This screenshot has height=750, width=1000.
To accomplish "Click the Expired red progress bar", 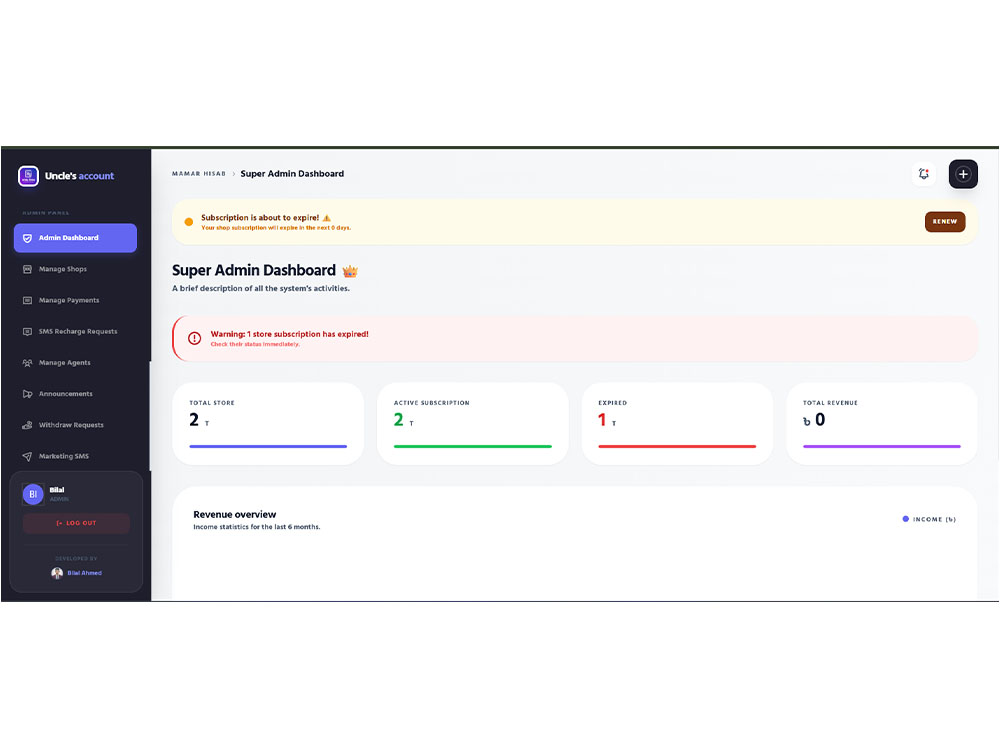I will pos(677,446).
